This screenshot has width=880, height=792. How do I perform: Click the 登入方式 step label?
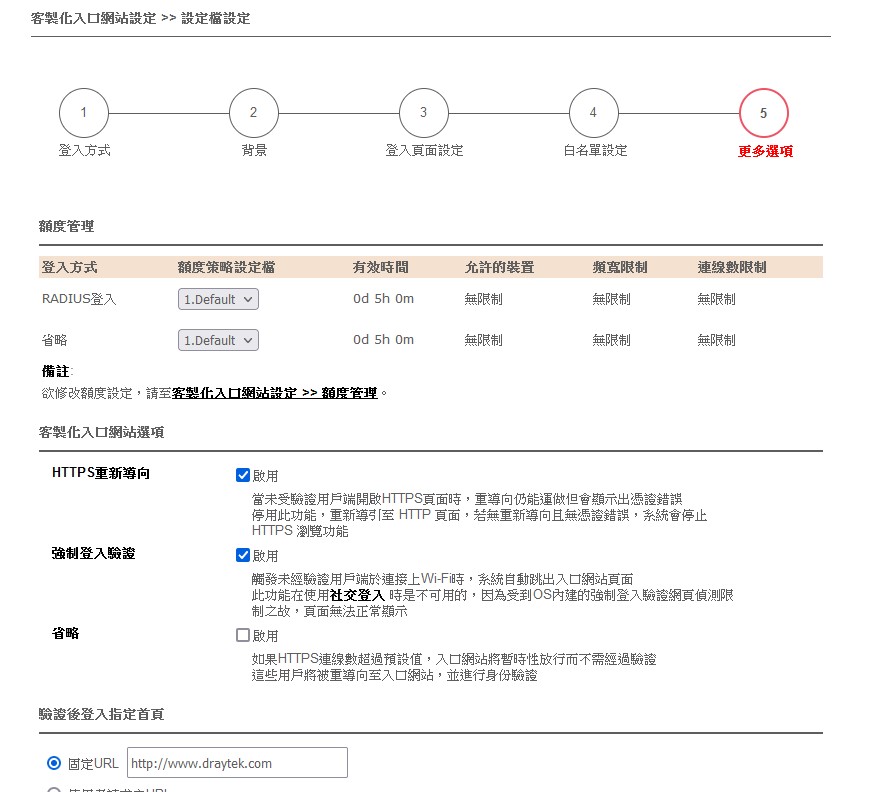tap(84, 151)
